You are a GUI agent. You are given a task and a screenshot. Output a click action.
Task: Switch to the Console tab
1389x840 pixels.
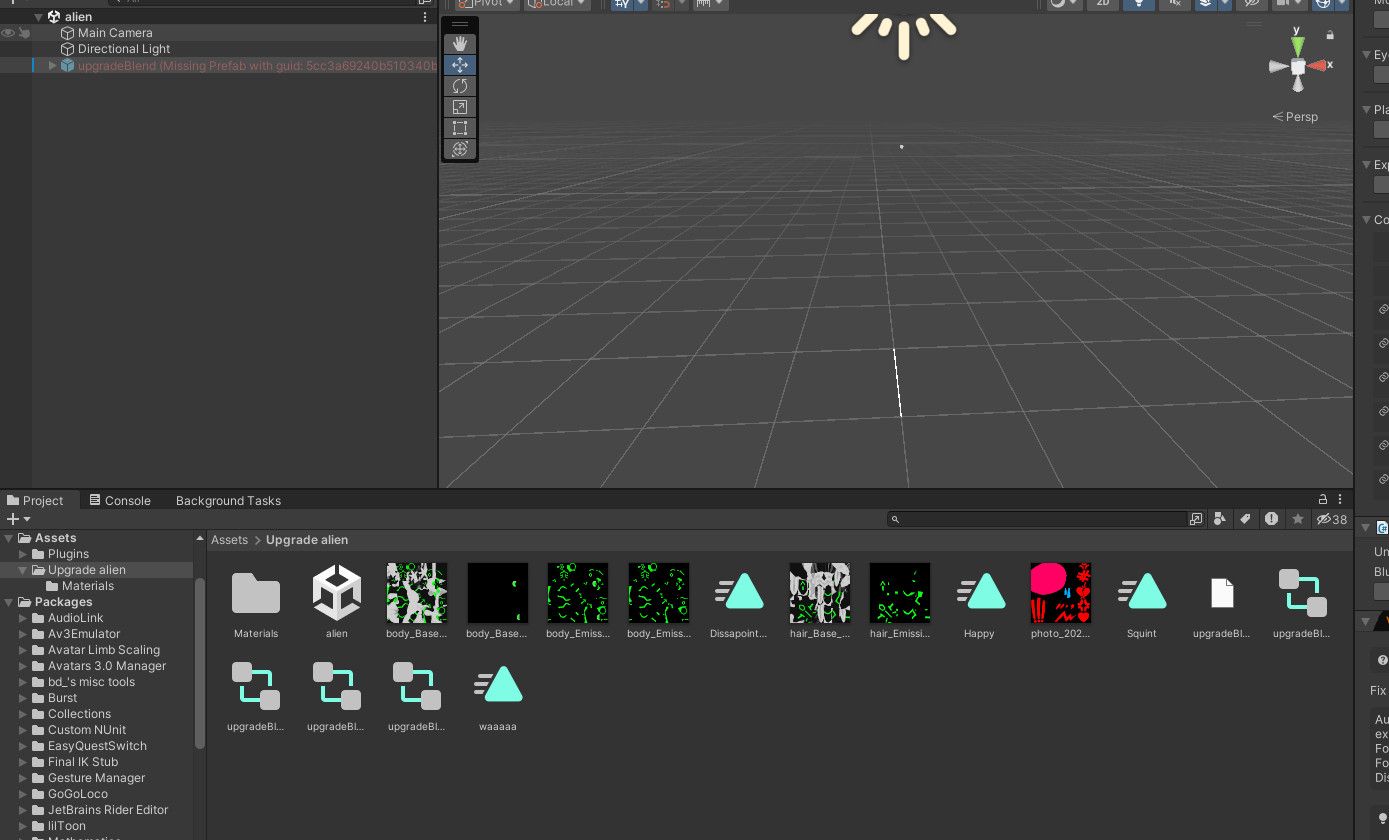coord(120,500)
